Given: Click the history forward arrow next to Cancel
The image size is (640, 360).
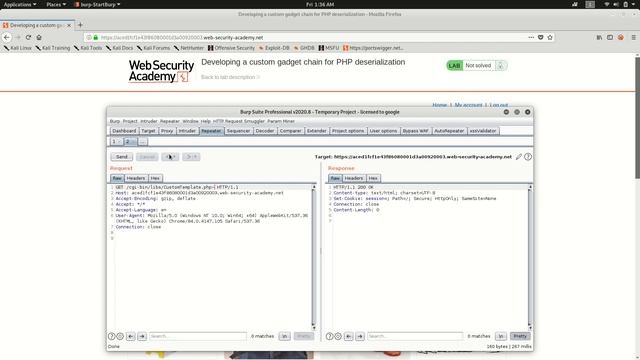Looking at the screenshot, I should coord(191,157).
